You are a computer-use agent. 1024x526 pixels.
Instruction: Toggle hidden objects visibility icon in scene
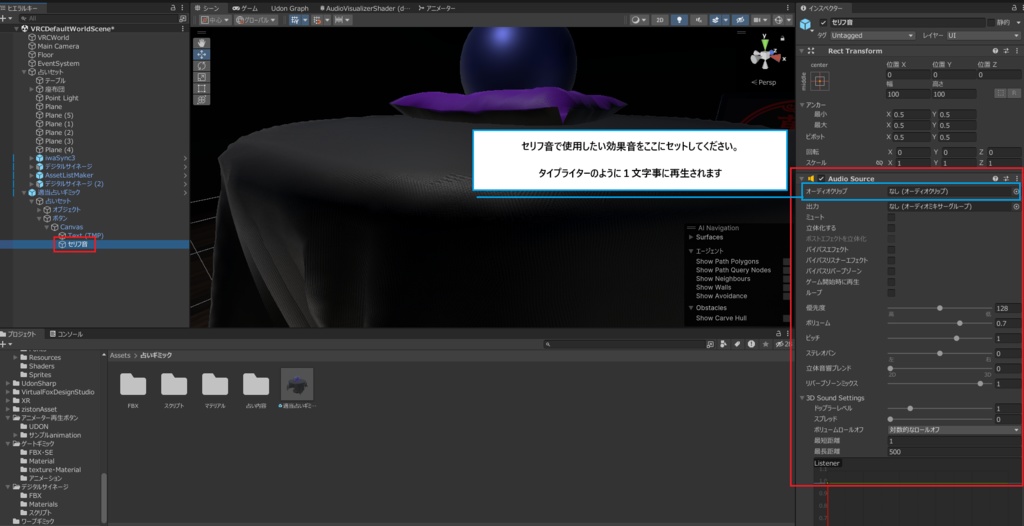(x=740, y=20)
